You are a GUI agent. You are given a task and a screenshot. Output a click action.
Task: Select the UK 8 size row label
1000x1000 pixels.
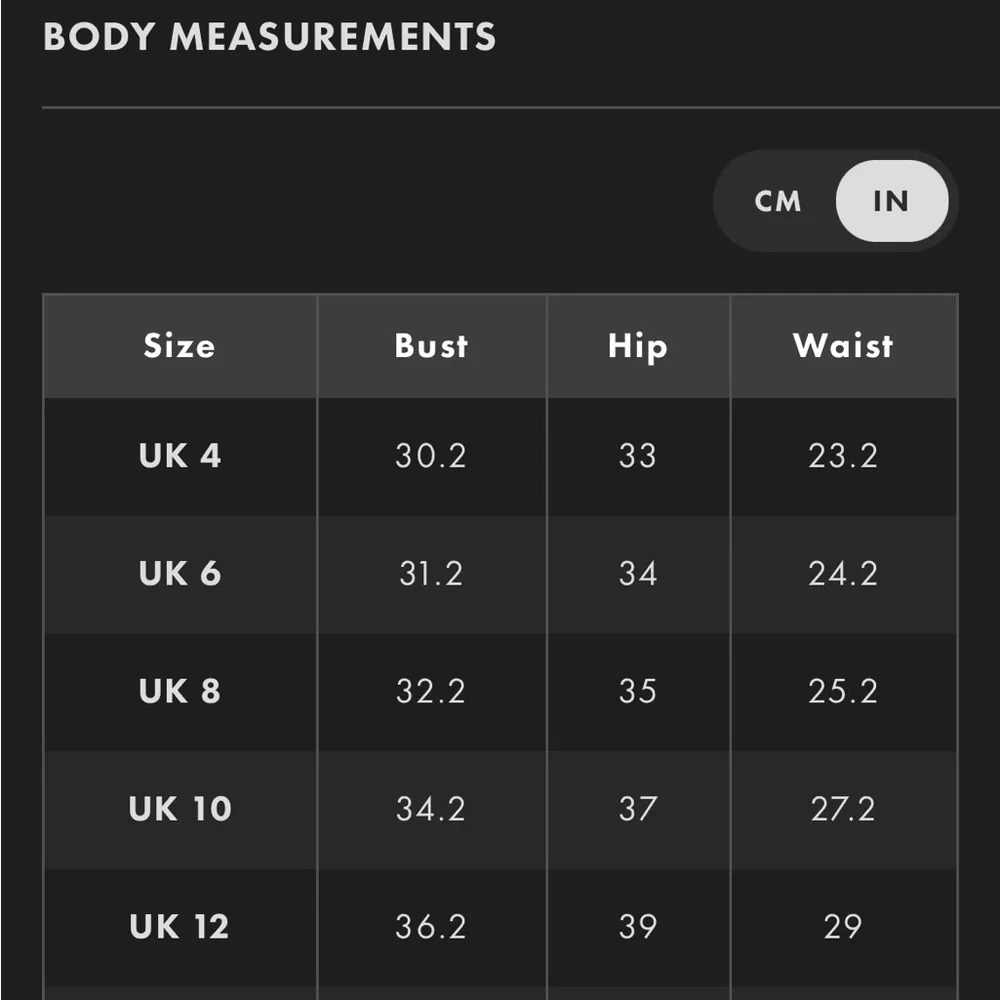[x=180, y=691]
